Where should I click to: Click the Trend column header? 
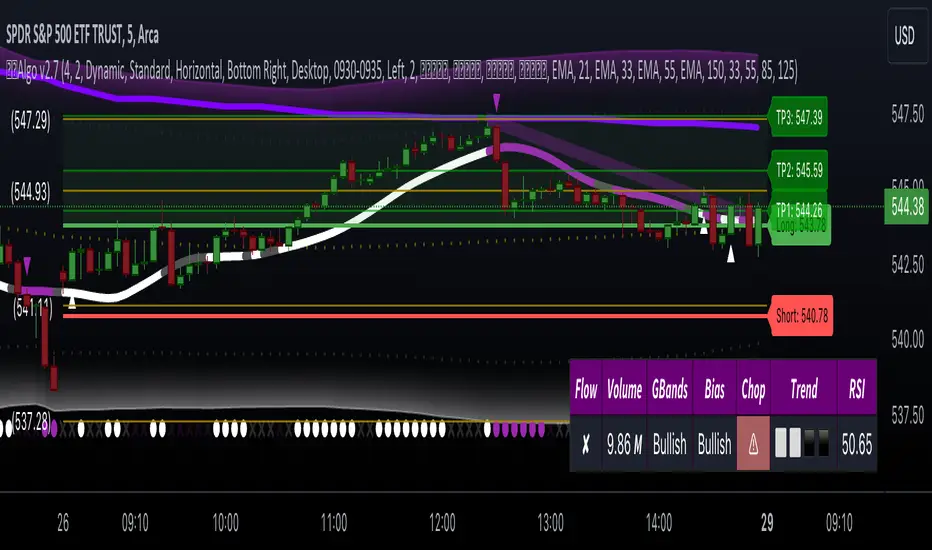point(804,389)
